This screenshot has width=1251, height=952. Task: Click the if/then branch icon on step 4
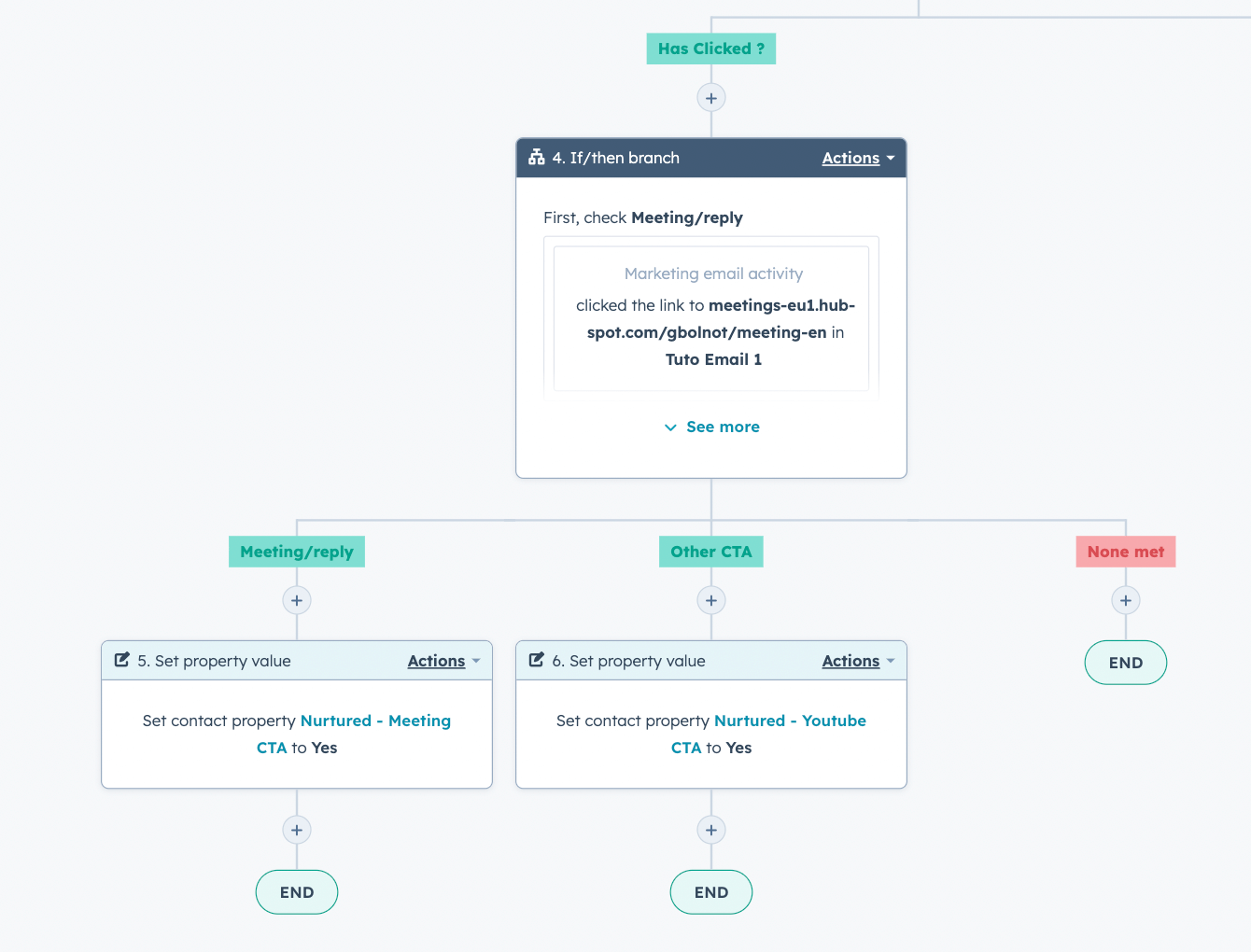[537, 158]
